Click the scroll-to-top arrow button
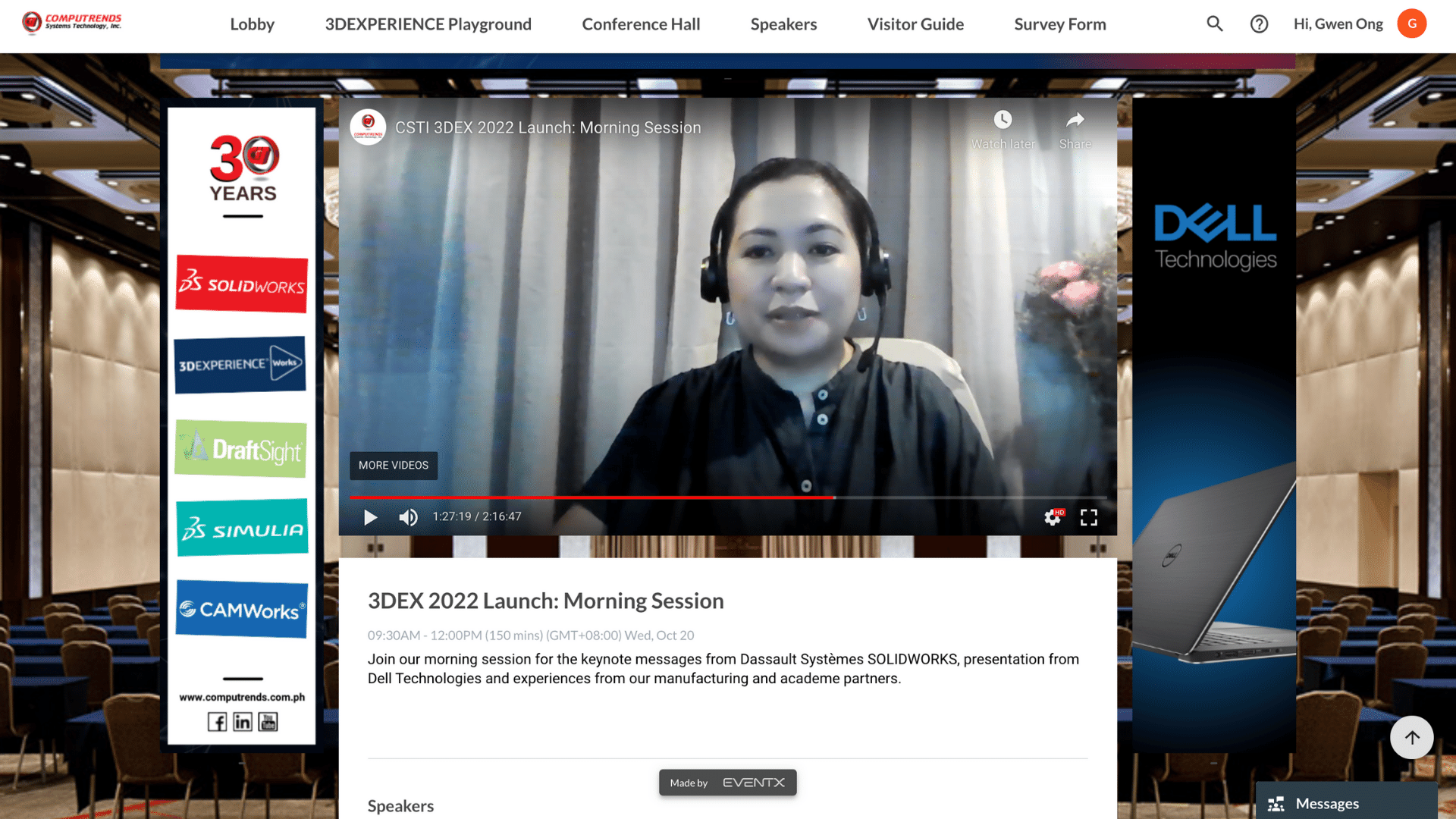The width and height of the screenshot is (1456, 819). coord(1411,737)
